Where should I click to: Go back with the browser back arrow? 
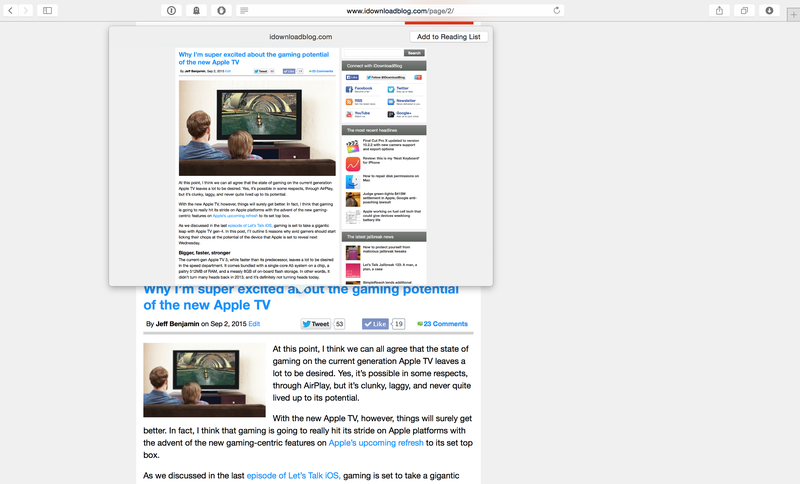10,10
